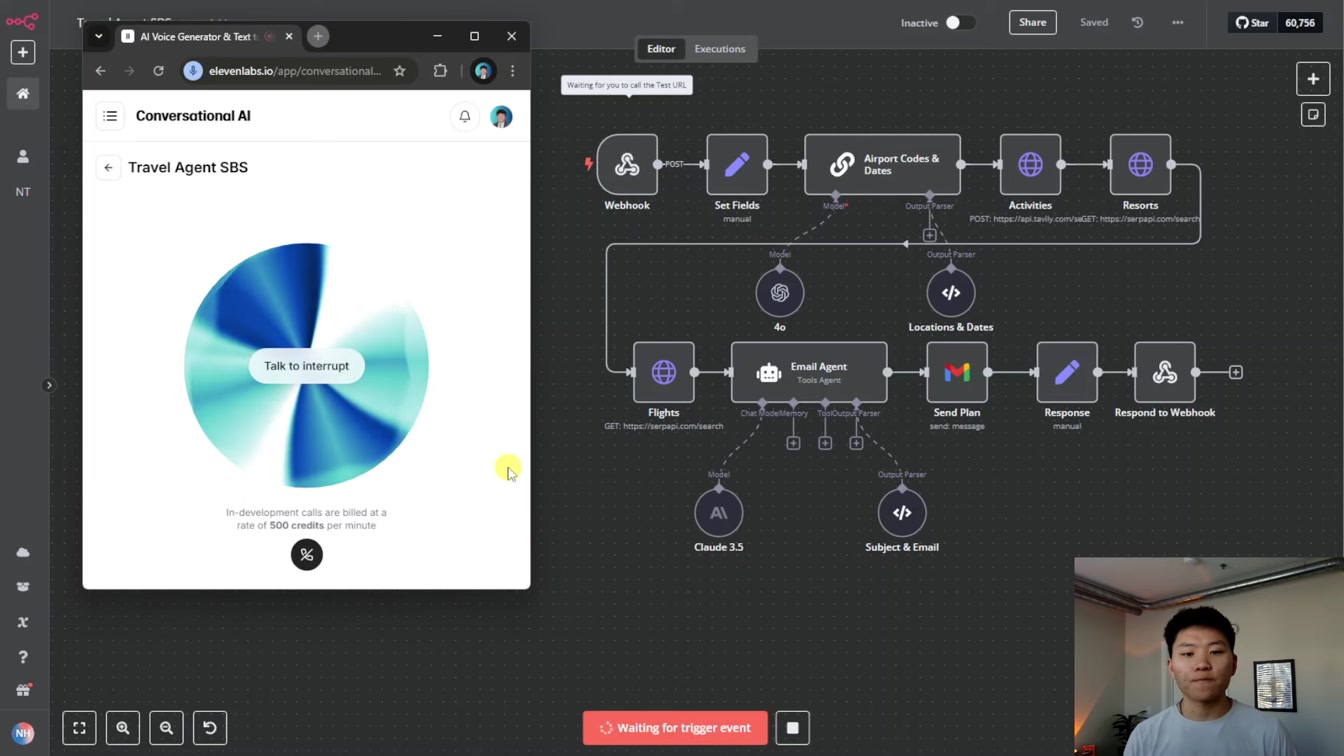
Task: Open the NH user avatar menu
Action: pos(23,733)
